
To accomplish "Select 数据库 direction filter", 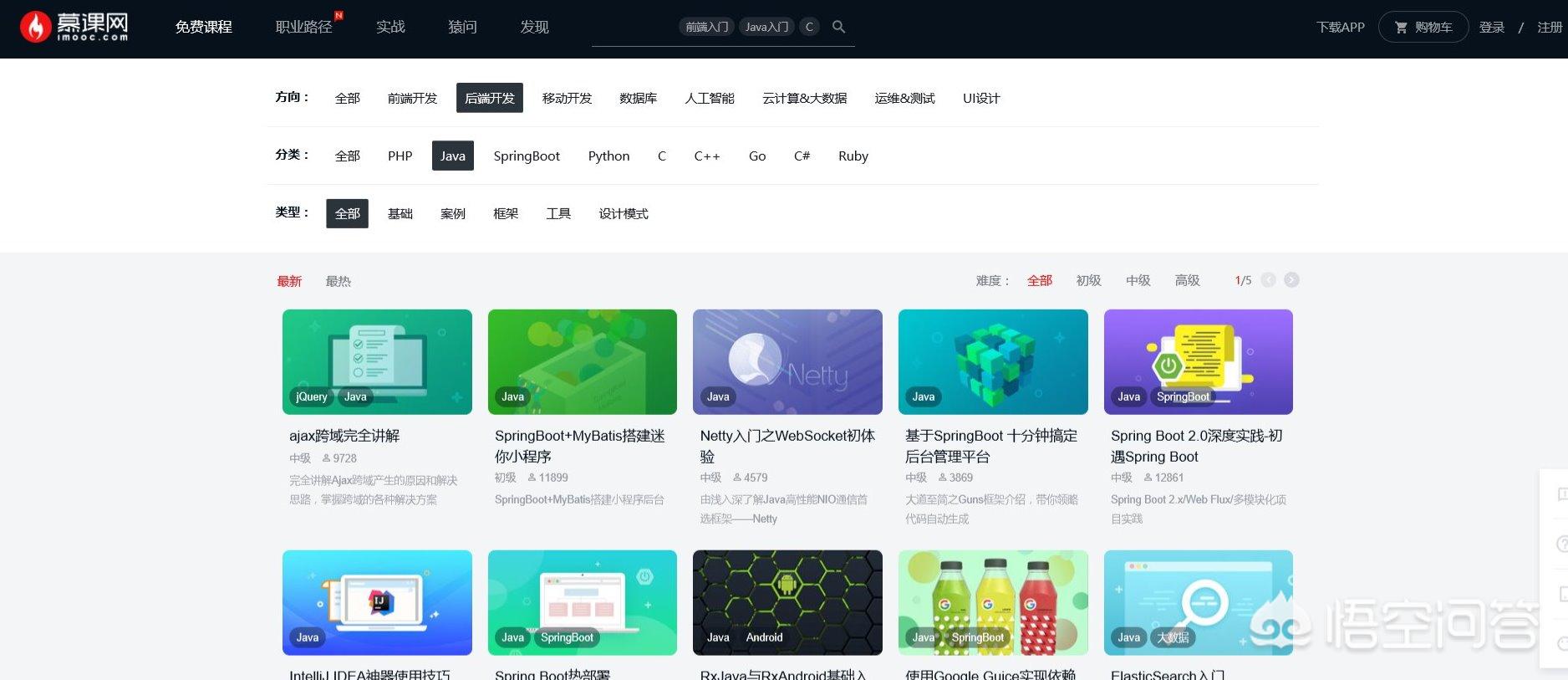I will tap(638, 98).
